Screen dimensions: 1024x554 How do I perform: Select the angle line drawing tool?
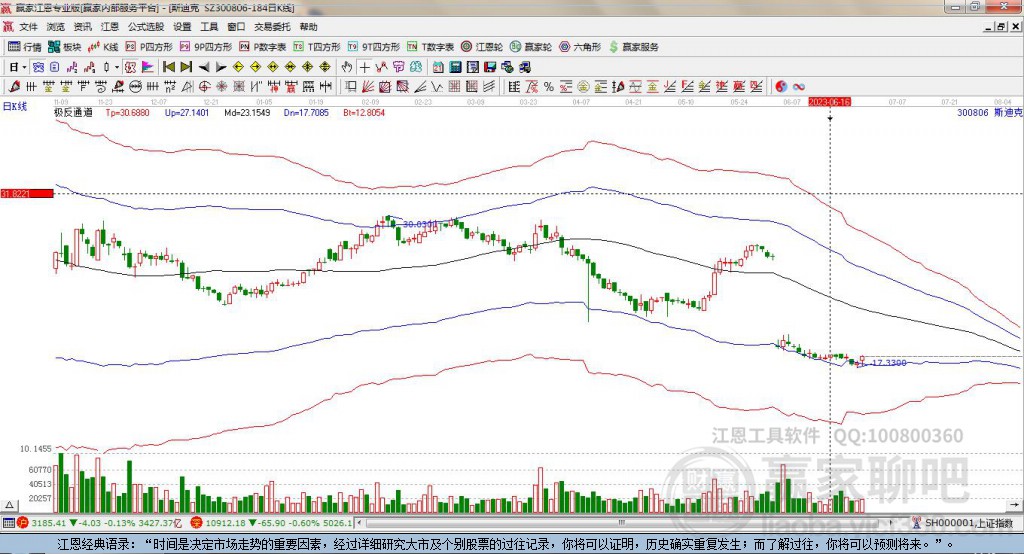tap(420, 86)
